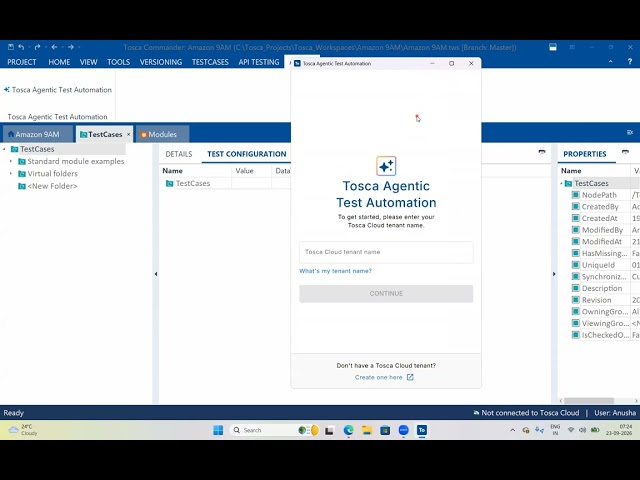Image resolution: width=640 pixels, height=480 pixels.
Task: Click the print icon beside PROPERTIES
Action: point(625,152)
